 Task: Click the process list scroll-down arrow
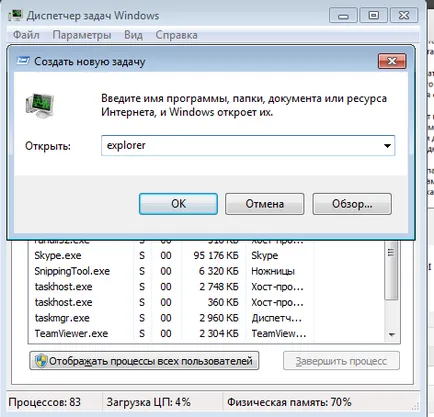pyautogui.click(x=392, y=334)
